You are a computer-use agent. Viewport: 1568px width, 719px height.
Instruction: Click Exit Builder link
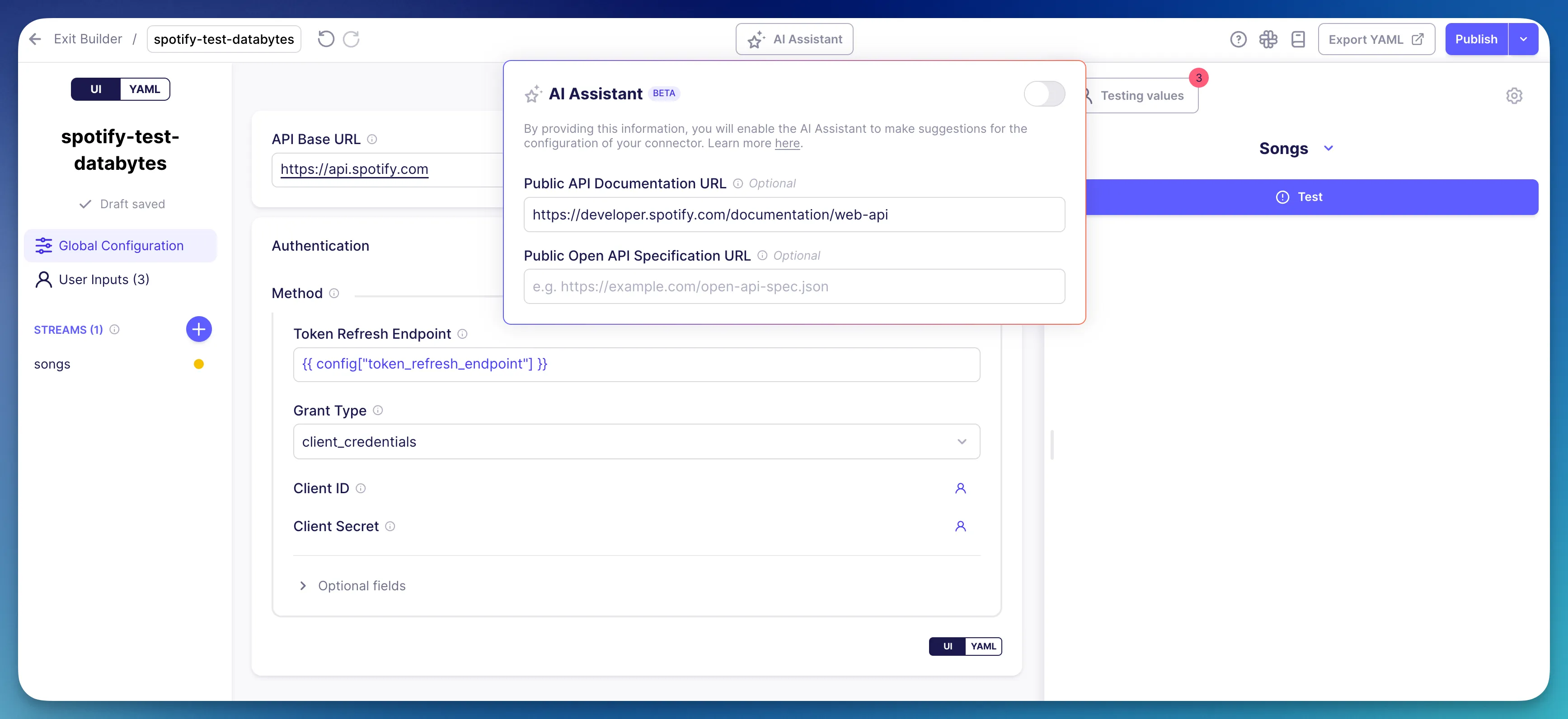(88, 40)
